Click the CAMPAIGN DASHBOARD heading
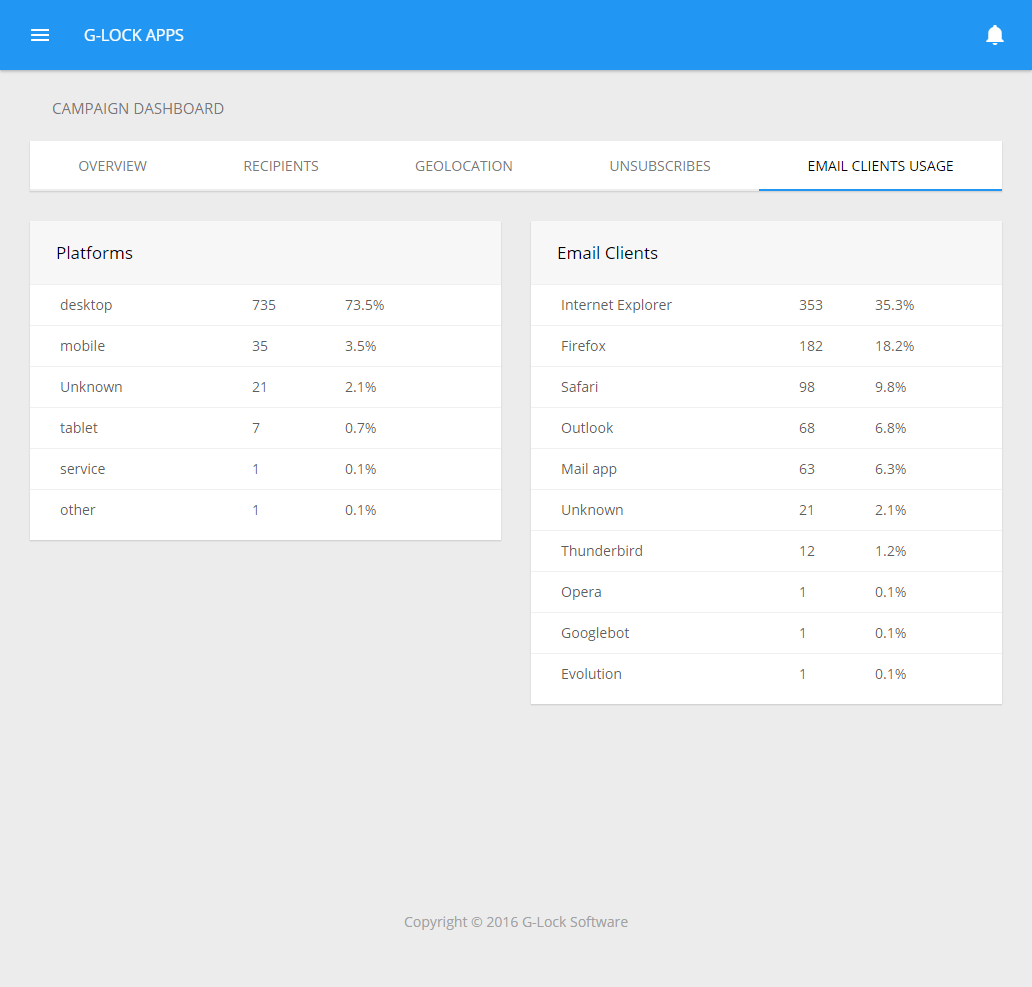The image size is (1032, 987). pyautogui.click(x=138, y=108)
